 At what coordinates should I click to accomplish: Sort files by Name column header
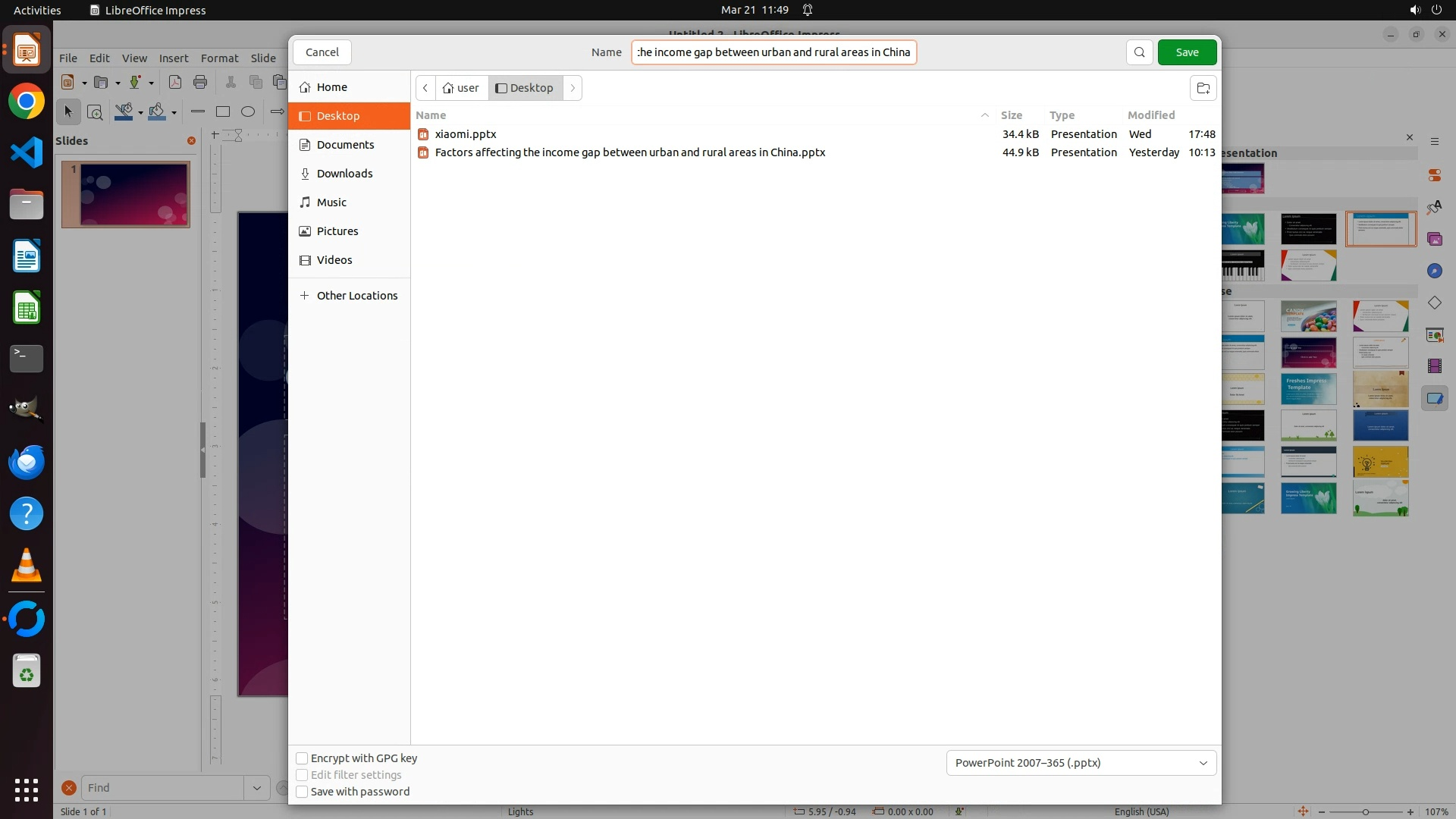click(431, 115)
